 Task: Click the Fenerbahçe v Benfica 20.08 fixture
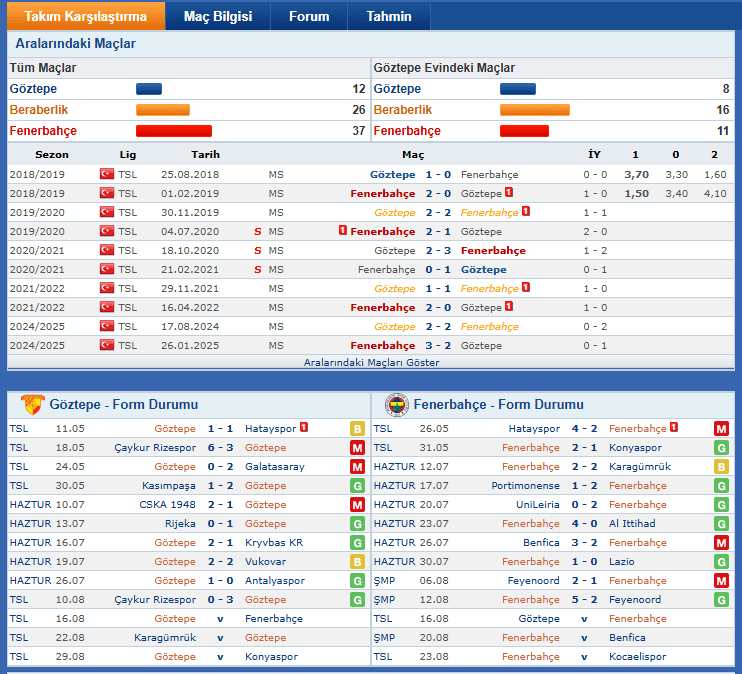(584, 638)
